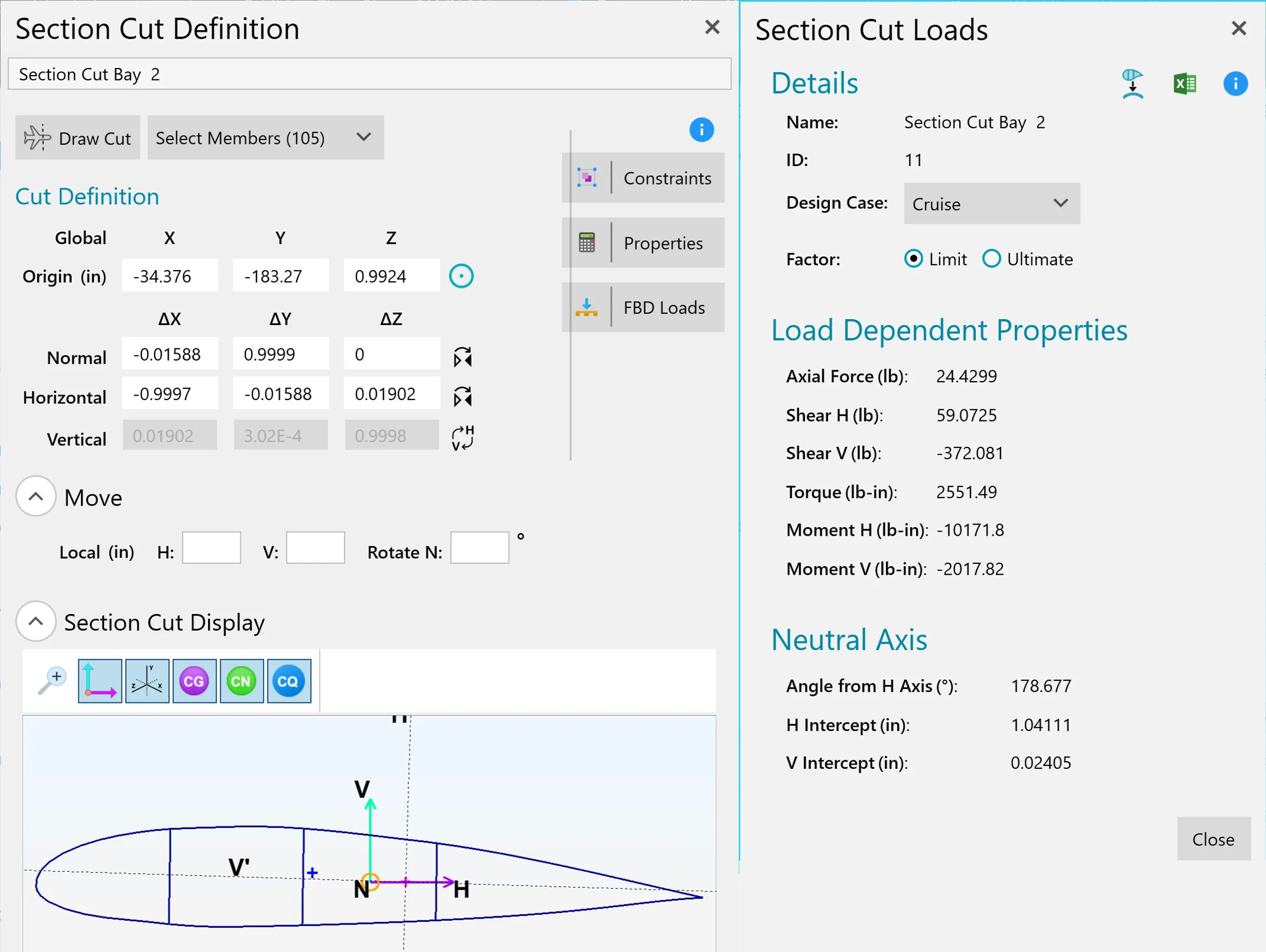1266x952 pixels.
Task: Edit the Horizontal ΔY value
Action: [x=281, y=394]
